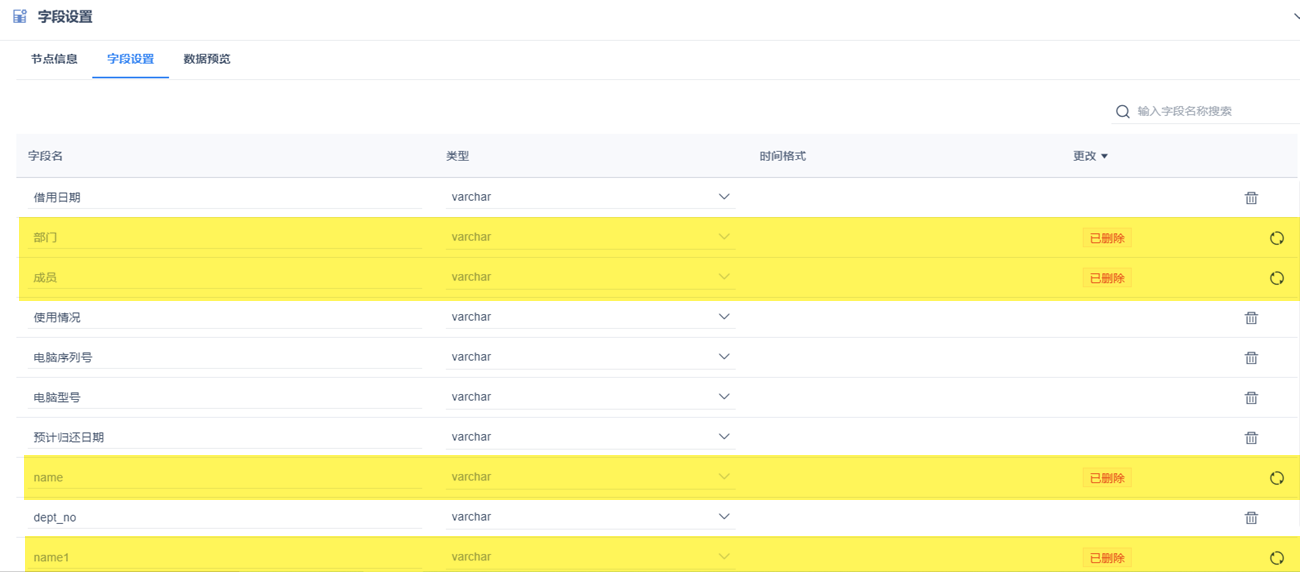Click the search magnifier icon
Screen dimensions: 1300x572
pos(1123,111)
